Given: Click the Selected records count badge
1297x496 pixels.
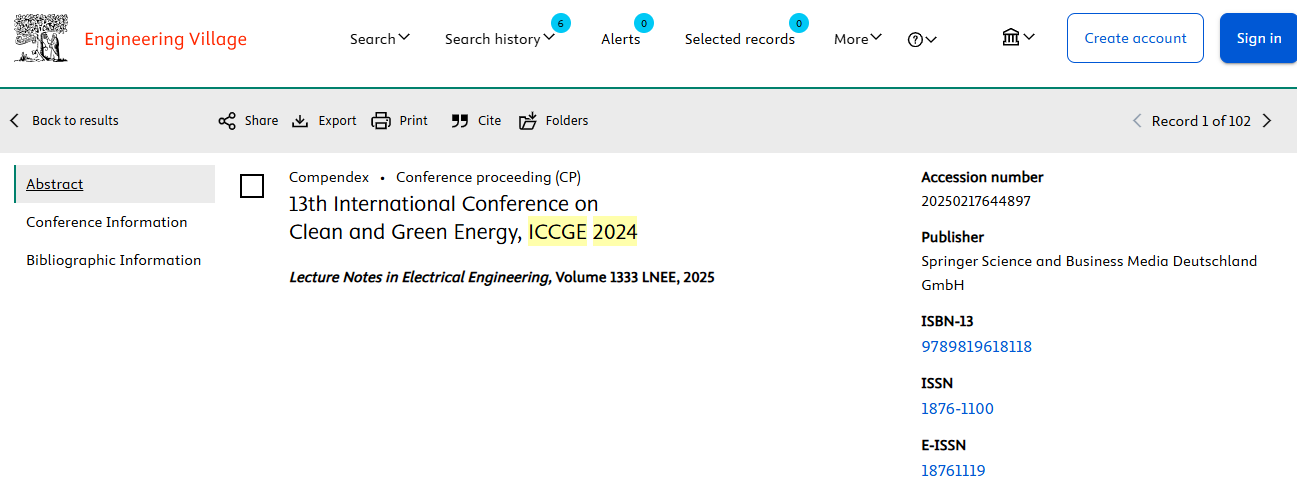Looking at the screenshot, I should (x=798, y=22).
